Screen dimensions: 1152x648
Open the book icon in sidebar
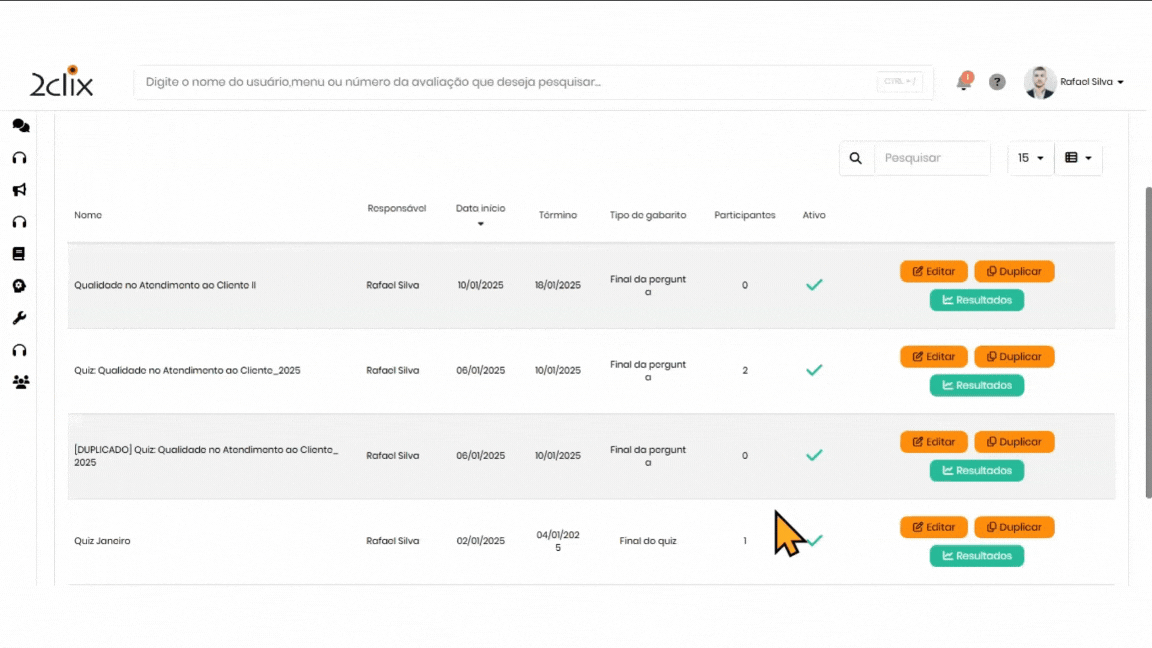(19, 254)
